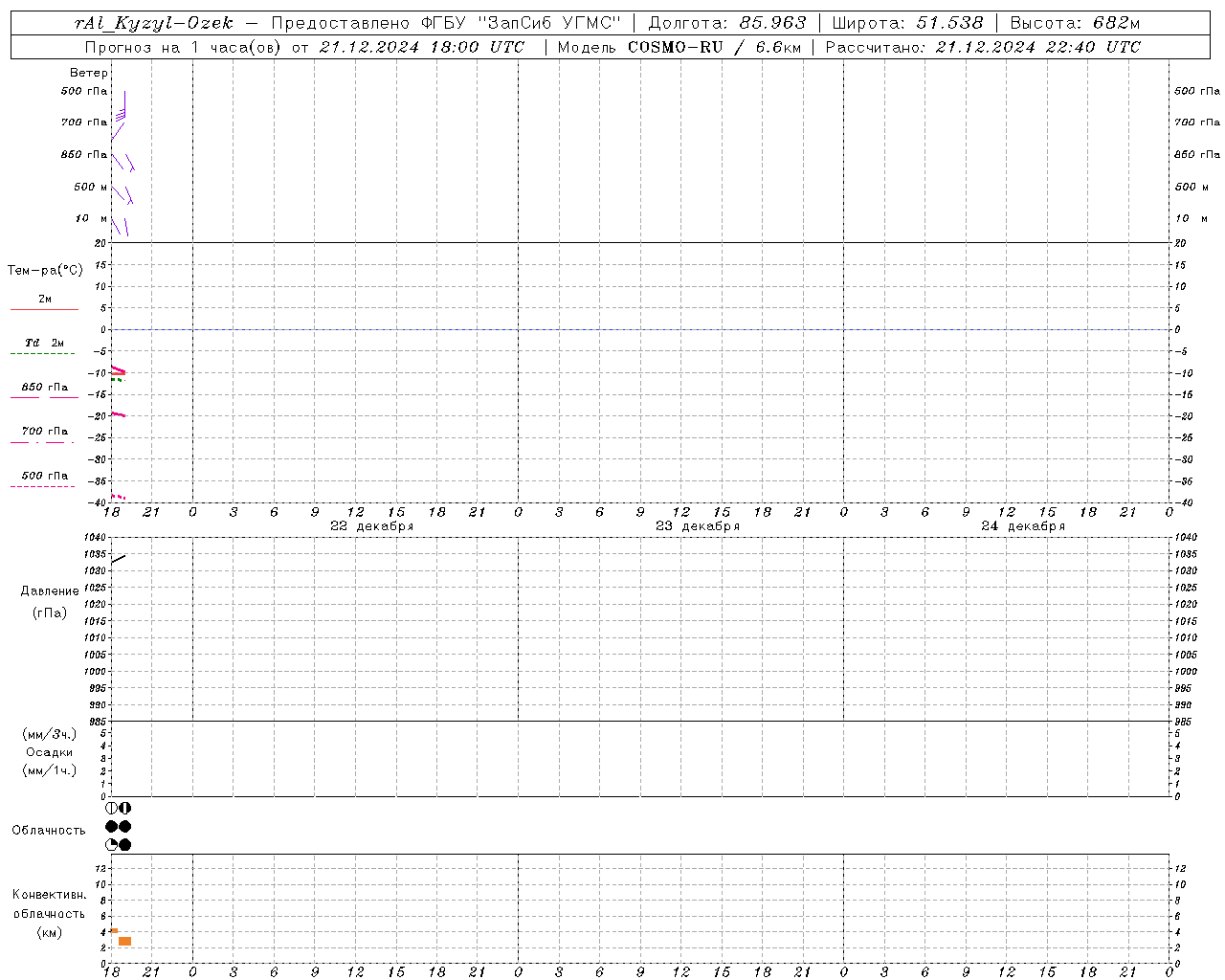The image size is (1225, 980).
Task: Click the Модель COSMO-RU / 6.6км text
Action: 679,47
